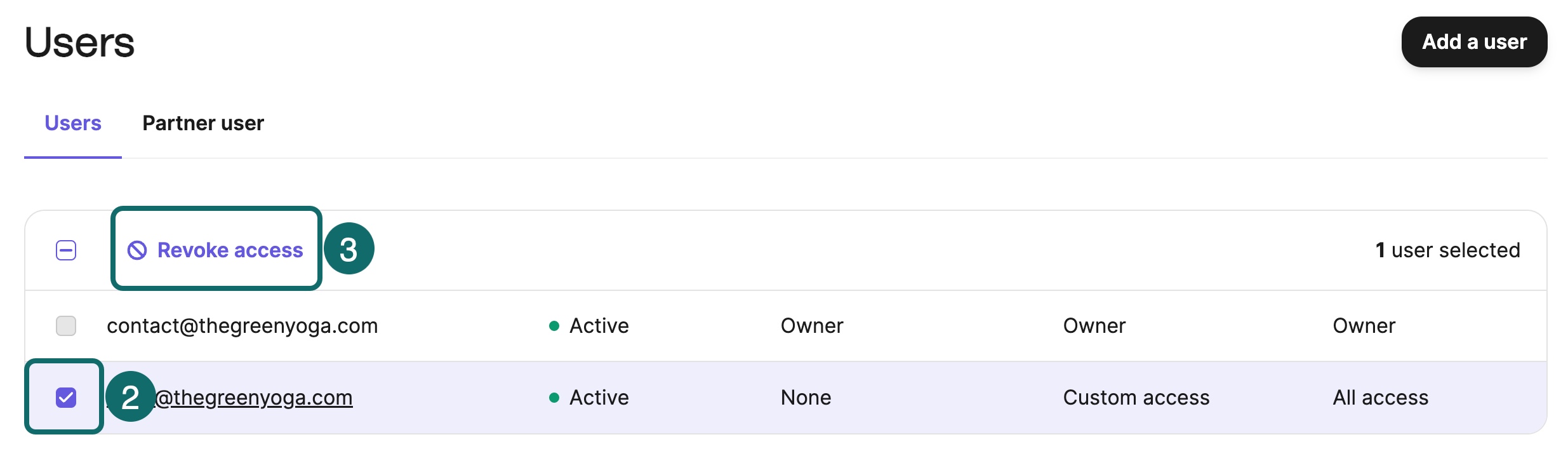Click the None value in the selected row
The height and width of the screenshot is (451, 1568).
pos(806,398)
